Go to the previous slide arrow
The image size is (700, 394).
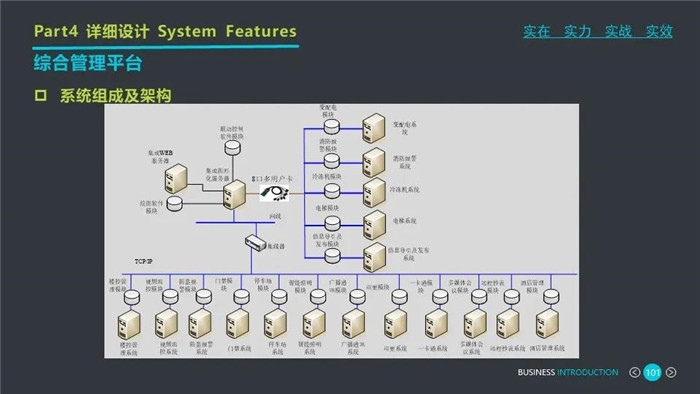pyautogui.click(x=634, y=372)
